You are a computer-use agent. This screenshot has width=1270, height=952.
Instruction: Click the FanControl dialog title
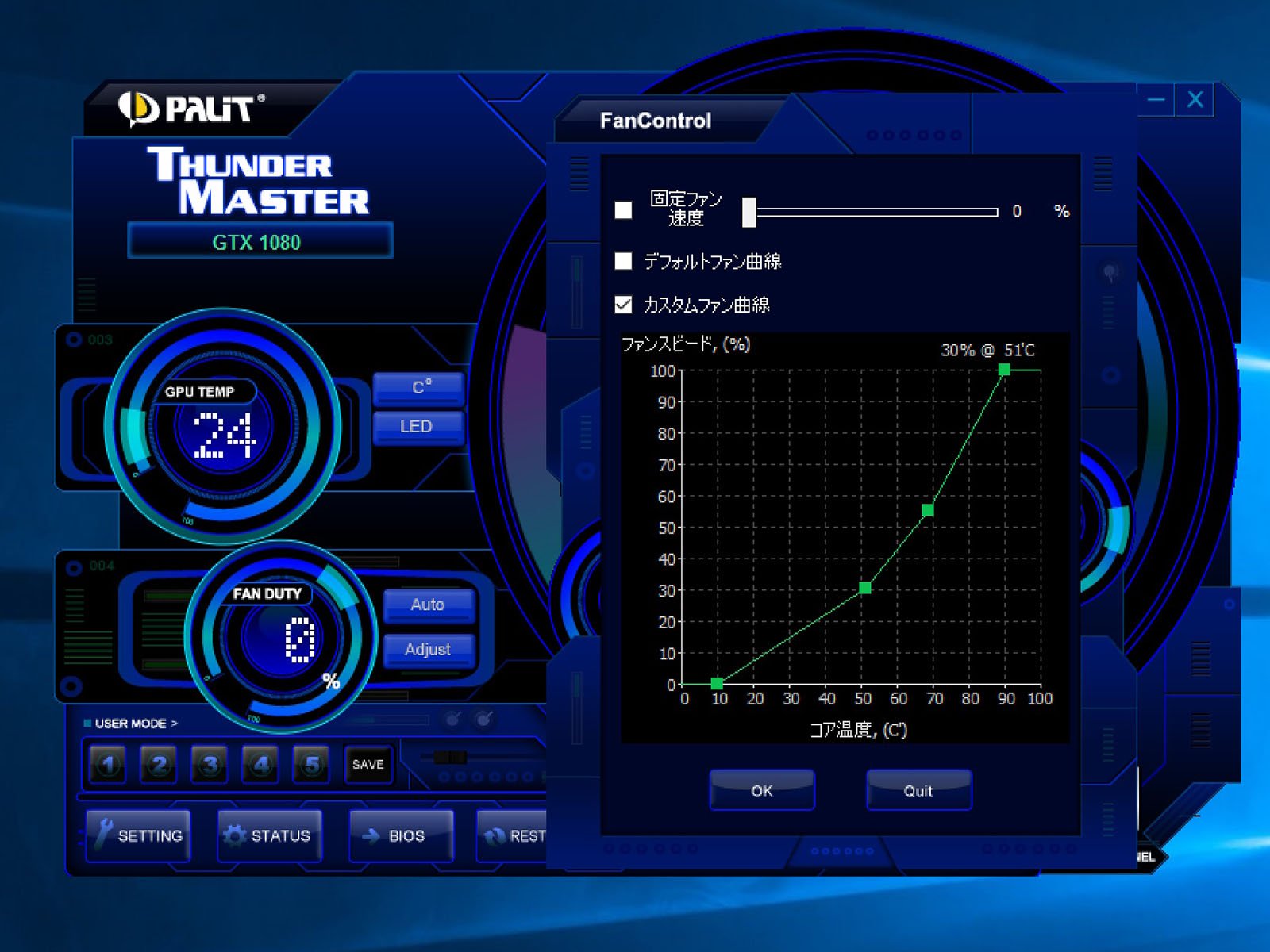coord(656,121)
